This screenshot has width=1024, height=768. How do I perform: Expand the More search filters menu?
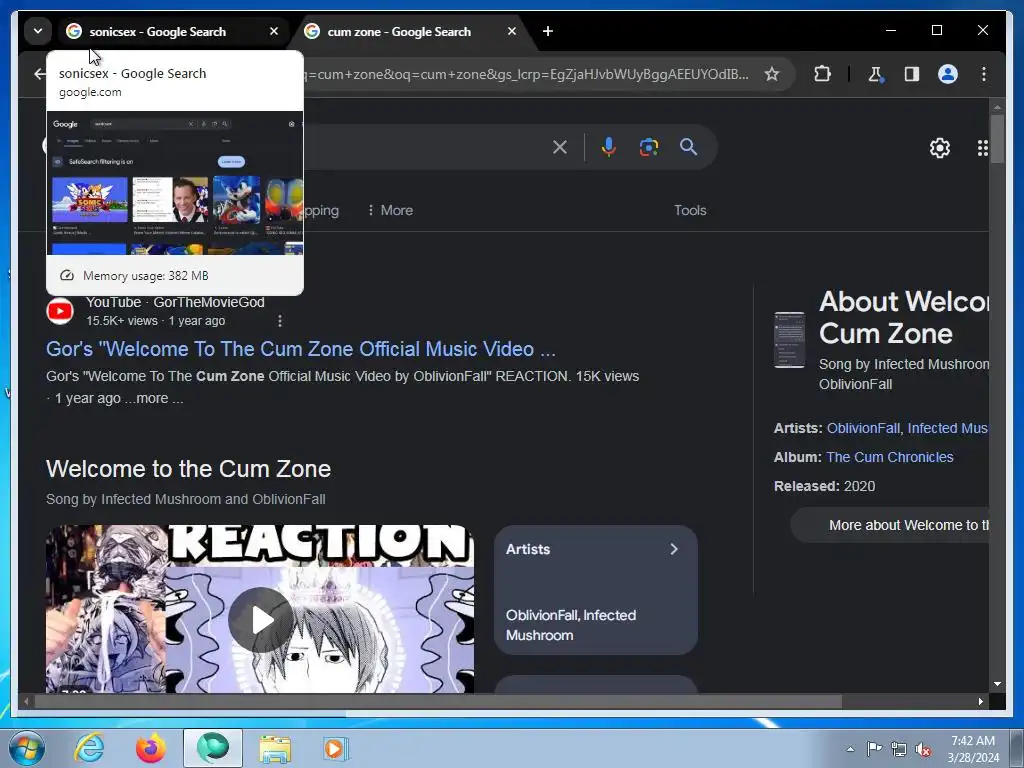click(x=390, y=210)
